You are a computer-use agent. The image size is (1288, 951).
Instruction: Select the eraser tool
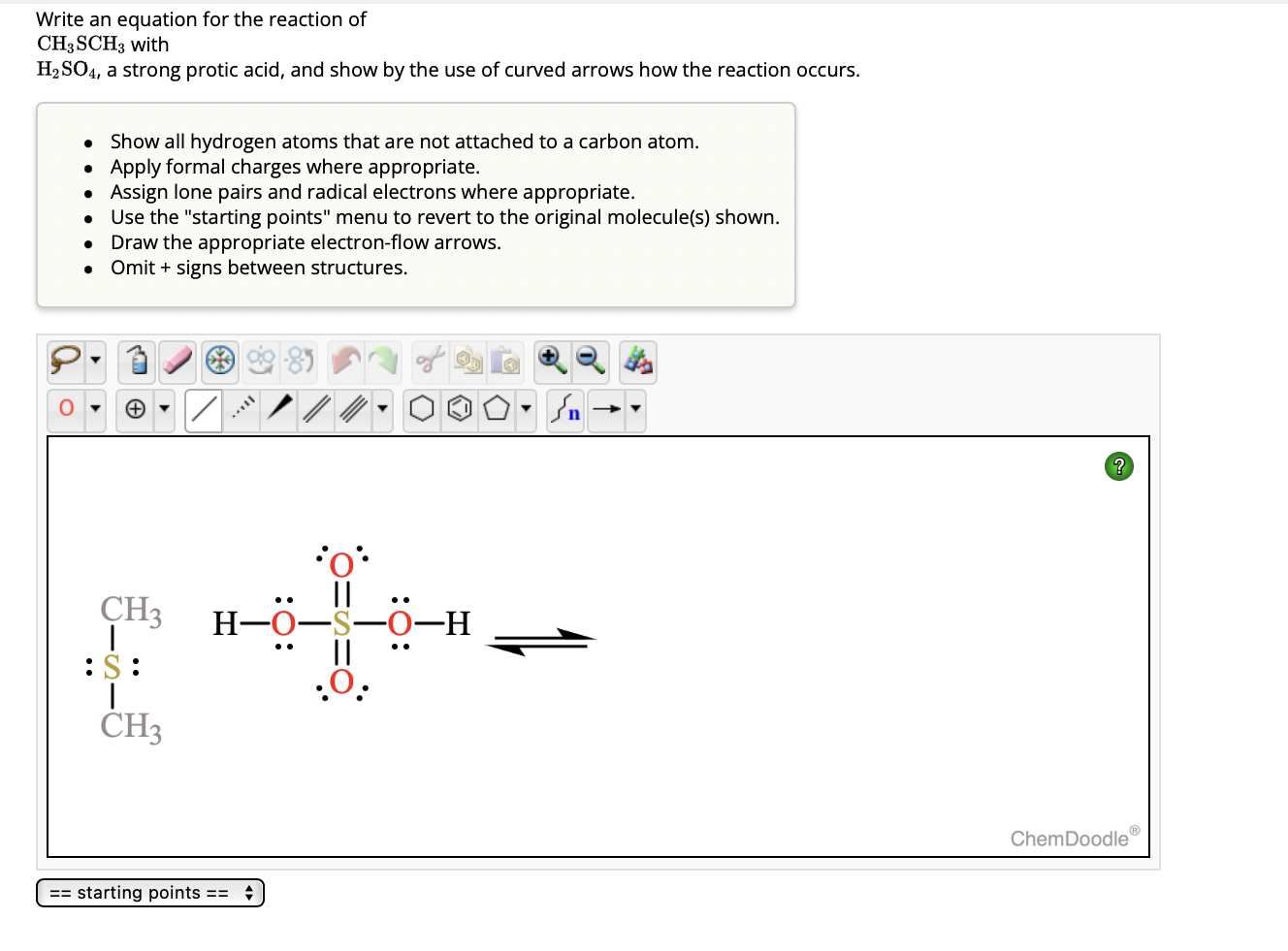click(x=177, y=361)
